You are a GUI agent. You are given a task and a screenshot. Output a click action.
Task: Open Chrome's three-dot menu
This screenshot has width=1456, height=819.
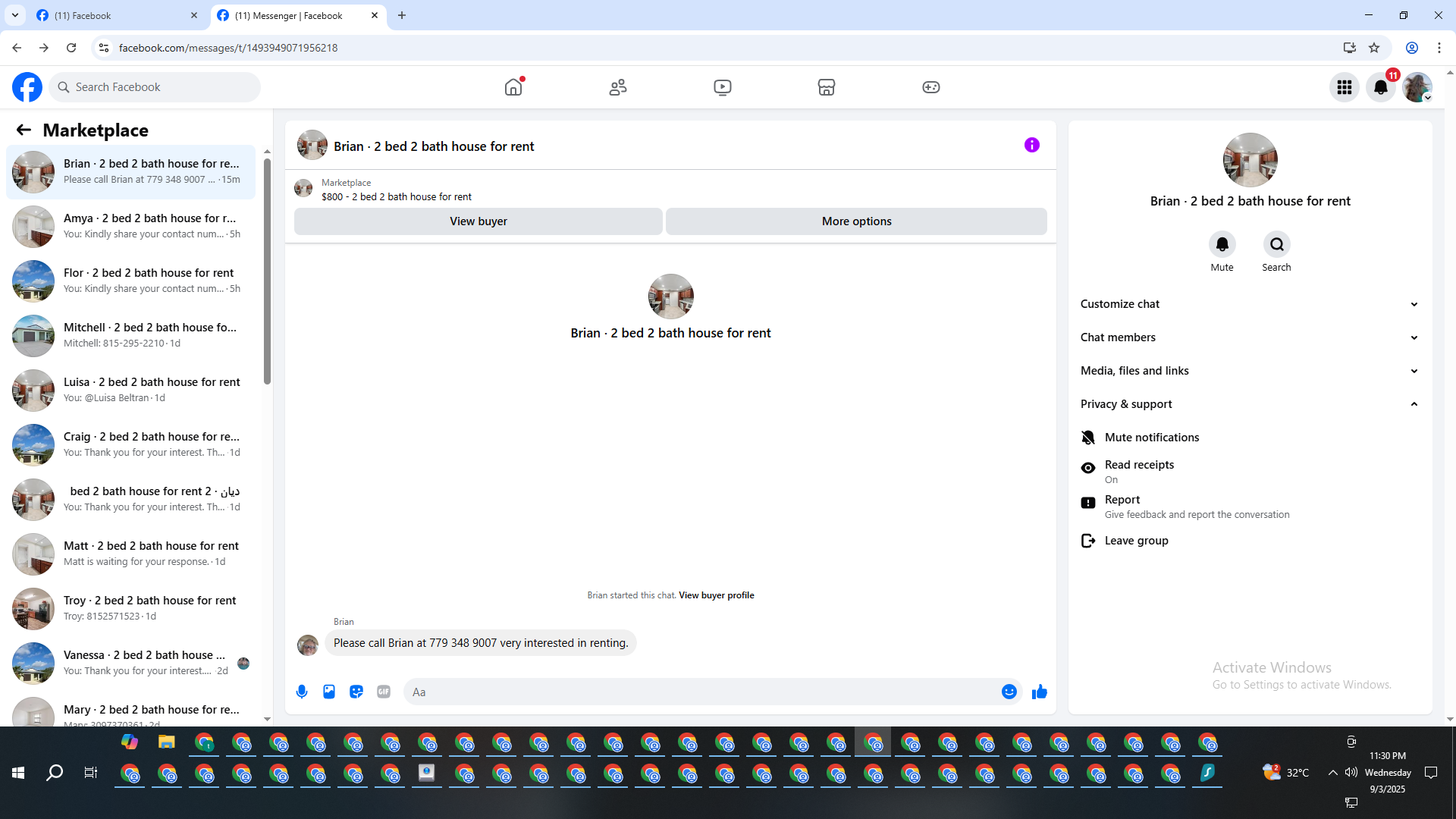[1439, 48]
